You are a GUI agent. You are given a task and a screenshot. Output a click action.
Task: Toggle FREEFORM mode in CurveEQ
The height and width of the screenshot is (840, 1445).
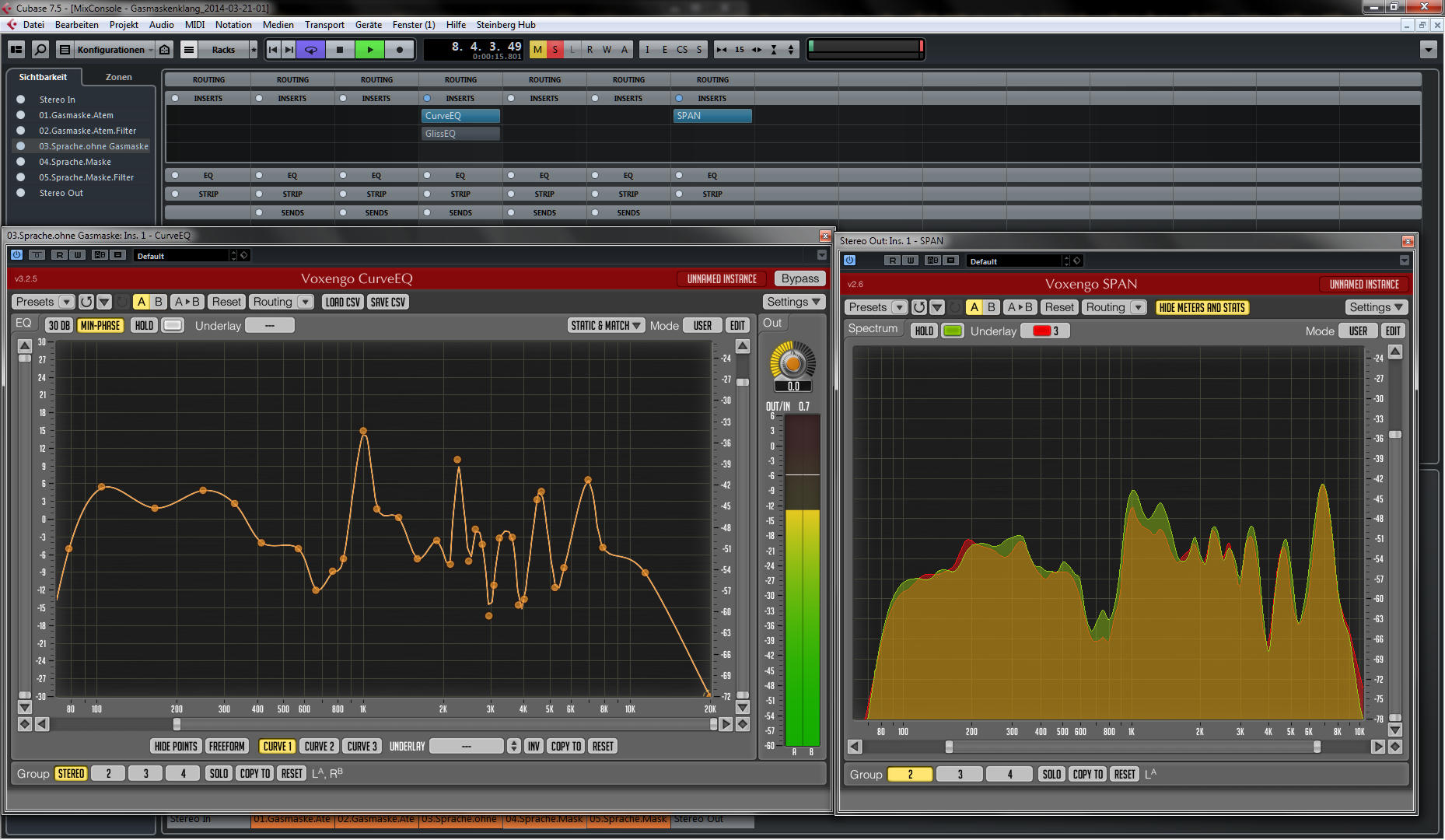226,746
